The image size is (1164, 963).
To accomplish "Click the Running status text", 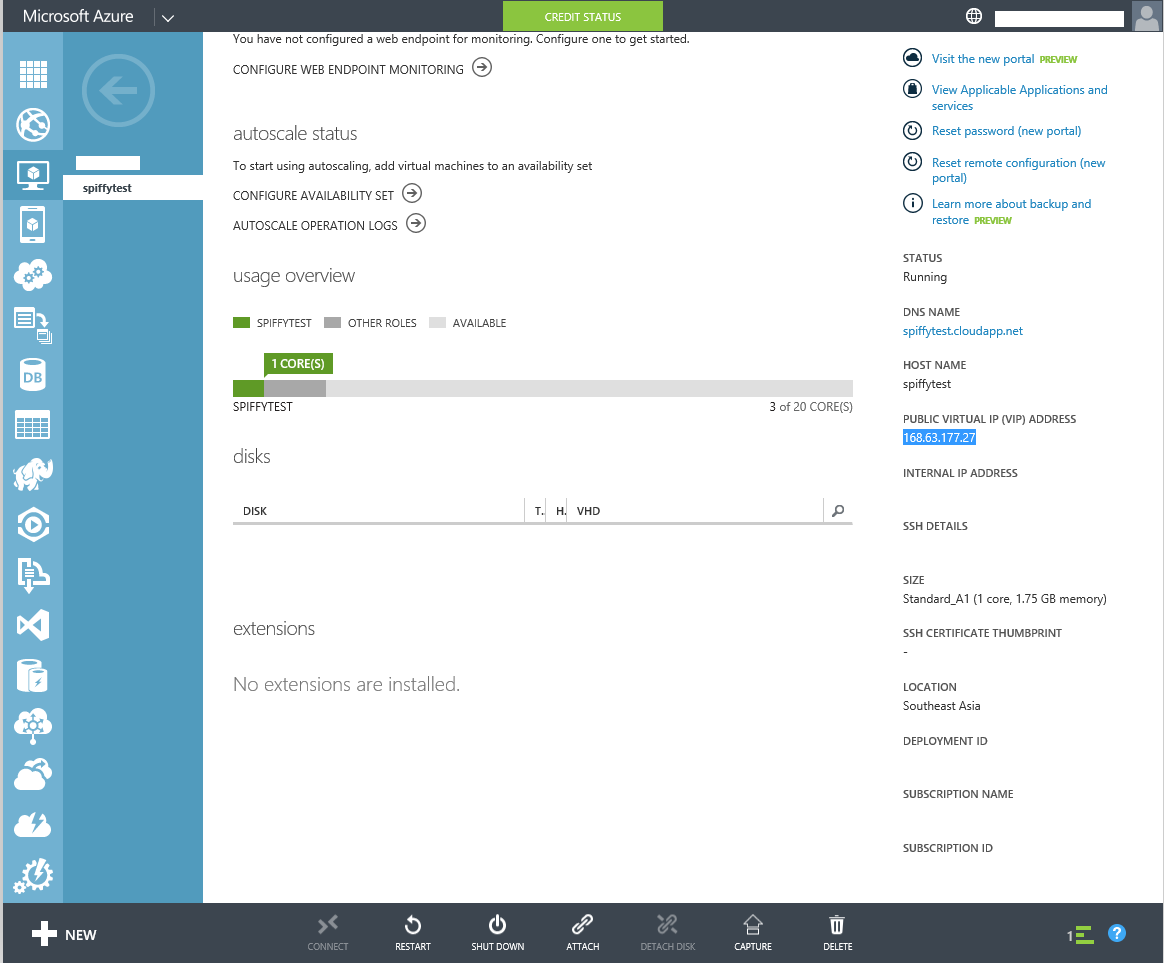I will [925, 277].
